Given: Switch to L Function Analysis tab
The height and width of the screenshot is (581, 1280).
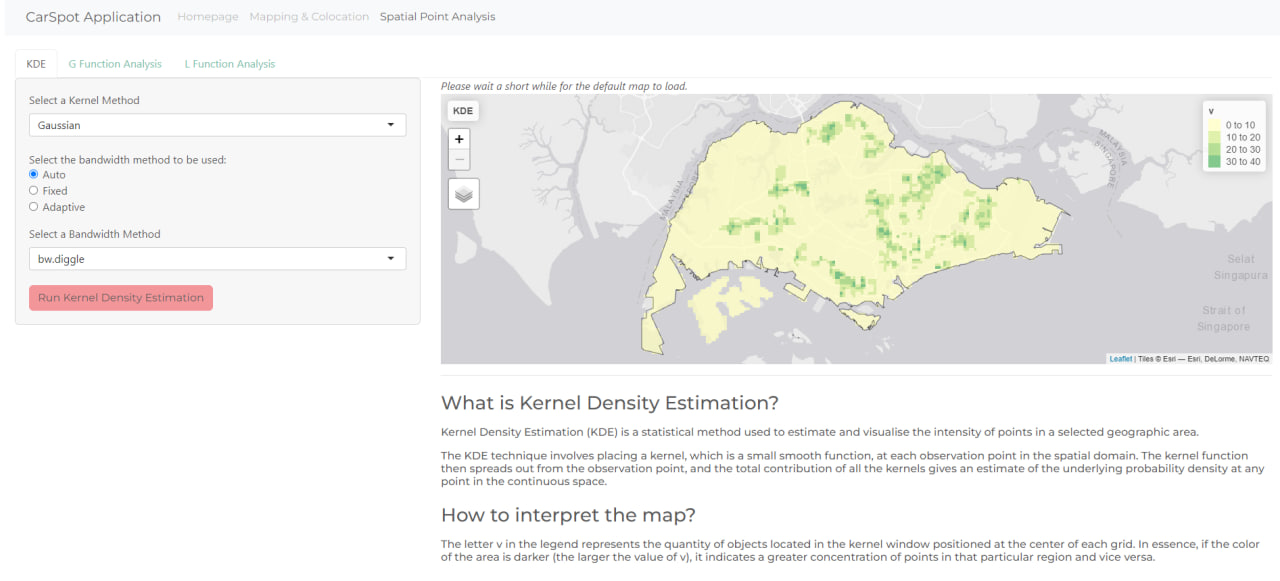Looking at the screenshot, I should point(229,64).
